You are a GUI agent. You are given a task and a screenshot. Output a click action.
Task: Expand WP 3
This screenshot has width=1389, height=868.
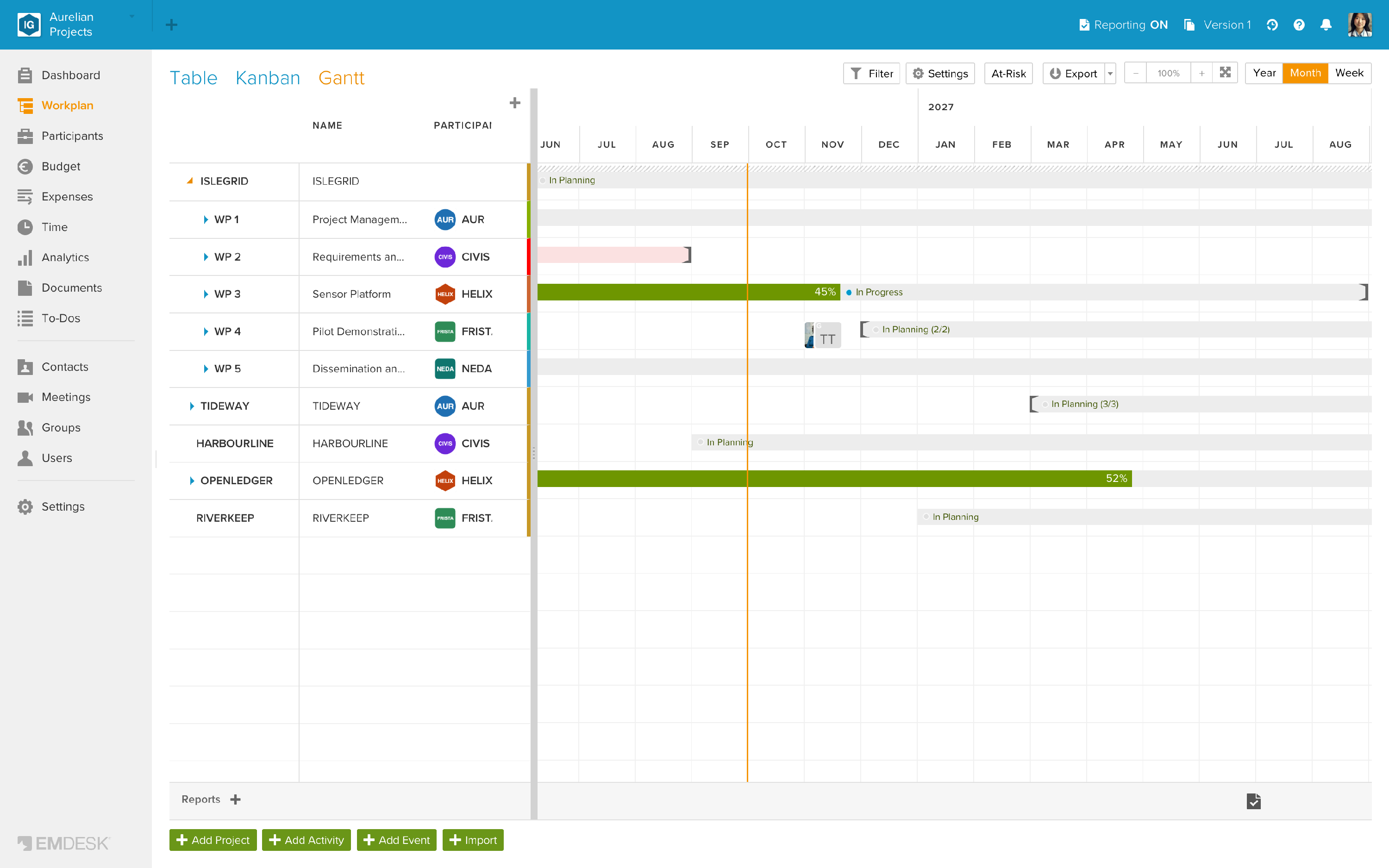tap(206, 294)
